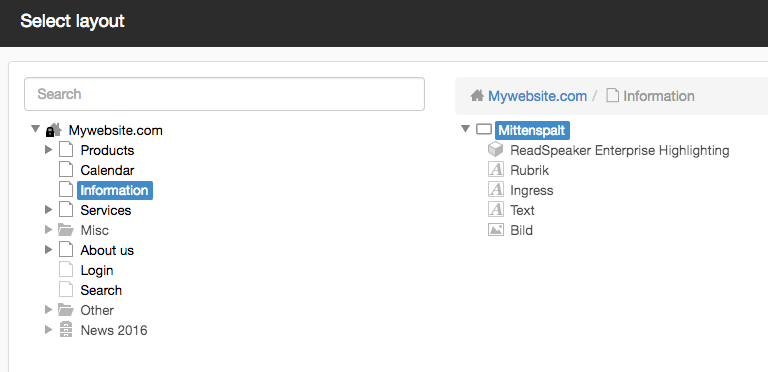Select ReadSpeaker Enterprise Highlighting module

620,150
